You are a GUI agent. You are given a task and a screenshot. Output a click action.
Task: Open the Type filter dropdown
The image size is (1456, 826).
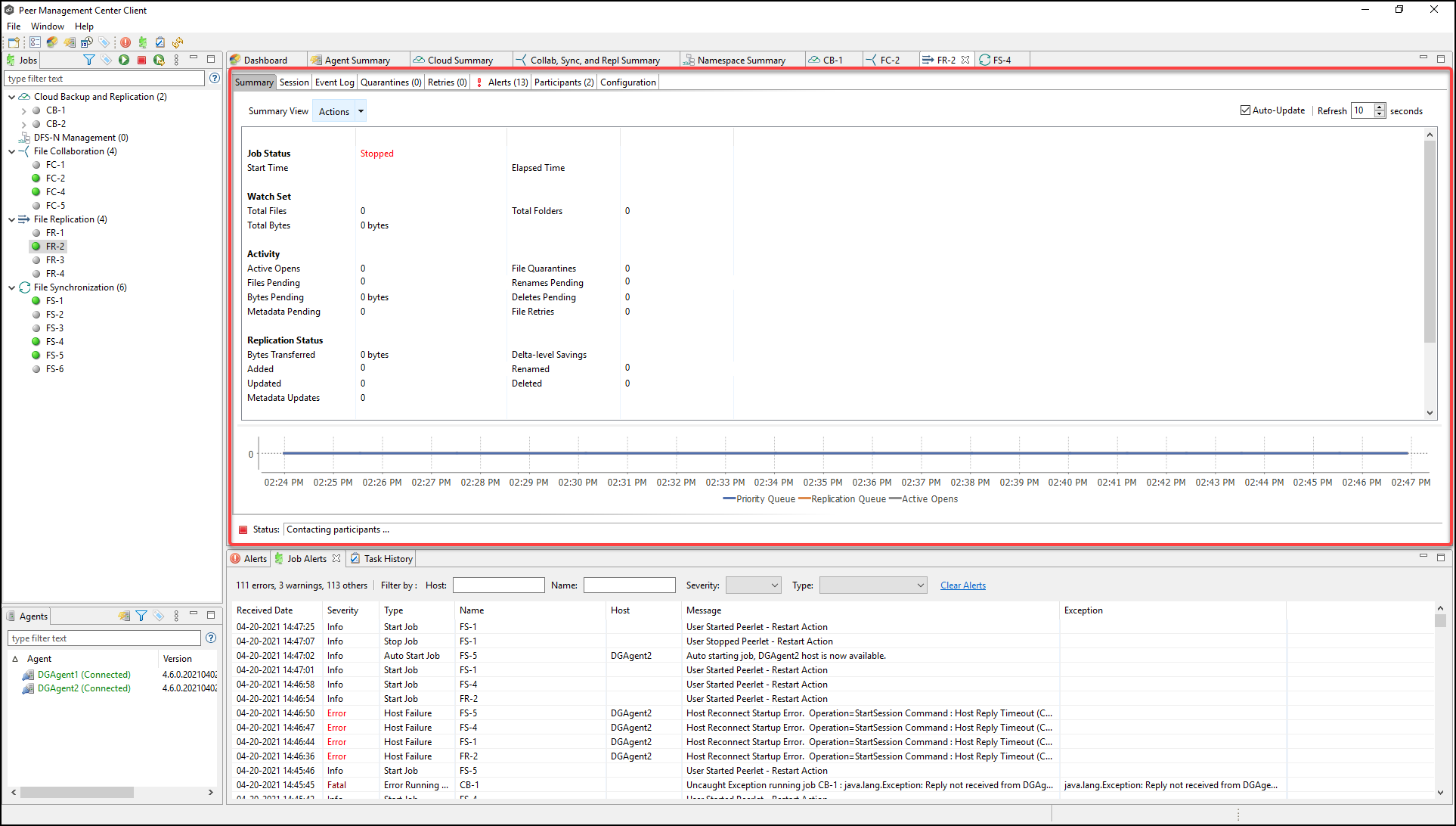click(x=873, y=585)
